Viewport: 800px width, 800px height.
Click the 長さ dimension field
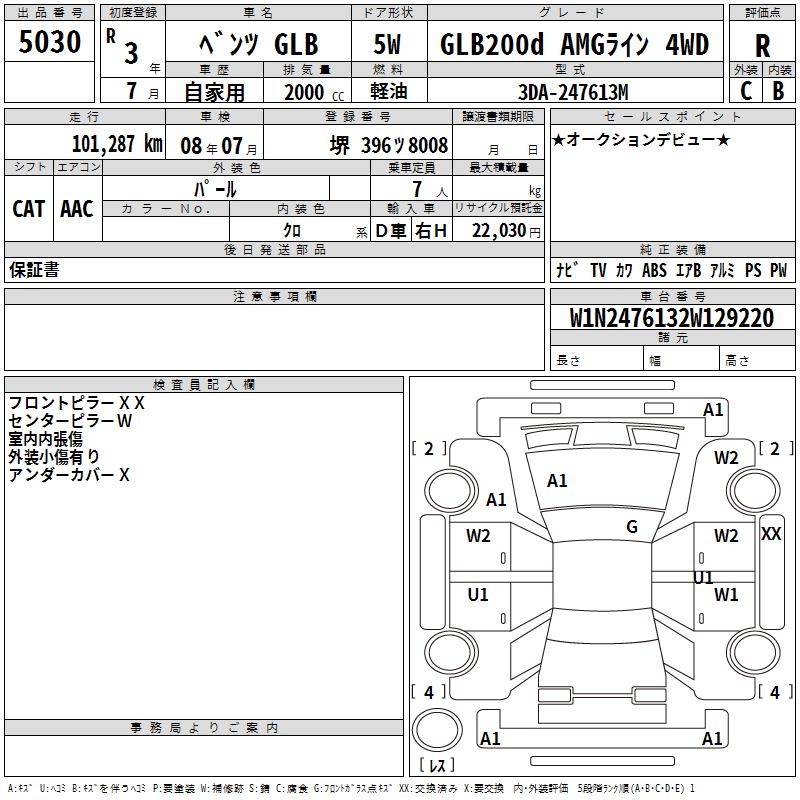point(597,358)
